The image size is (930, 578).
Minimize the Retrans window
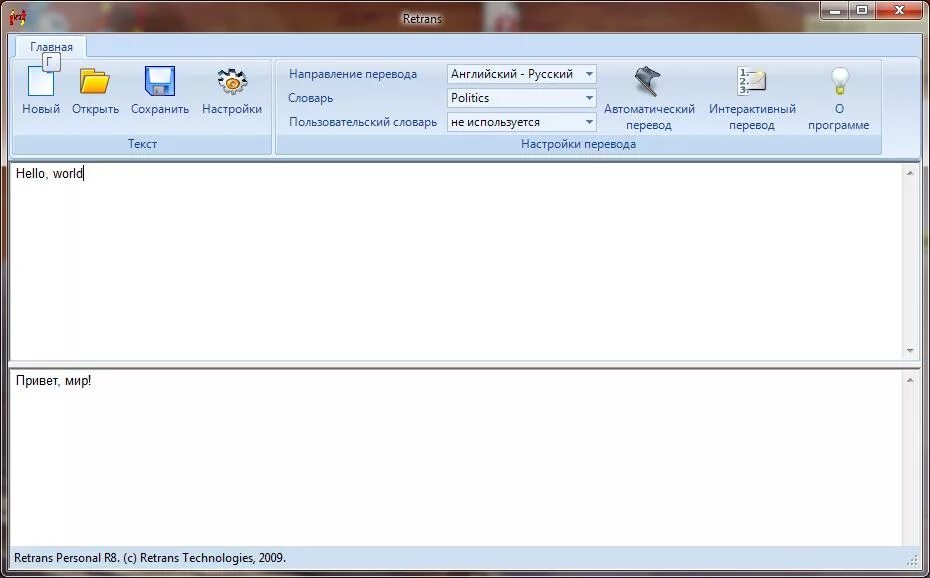point(836,10)
